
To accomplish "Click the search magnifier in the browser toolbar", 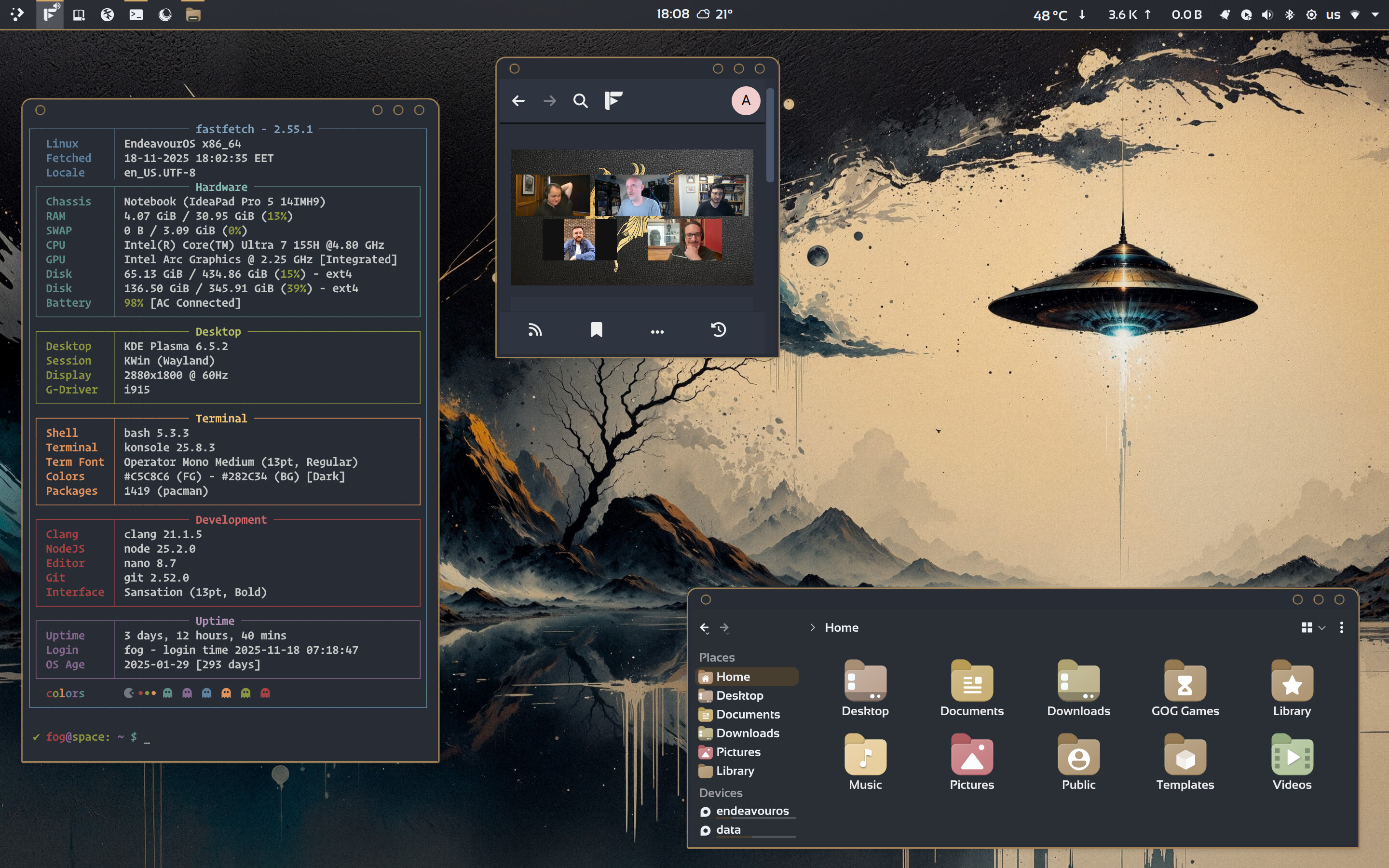I will point(580,101).
